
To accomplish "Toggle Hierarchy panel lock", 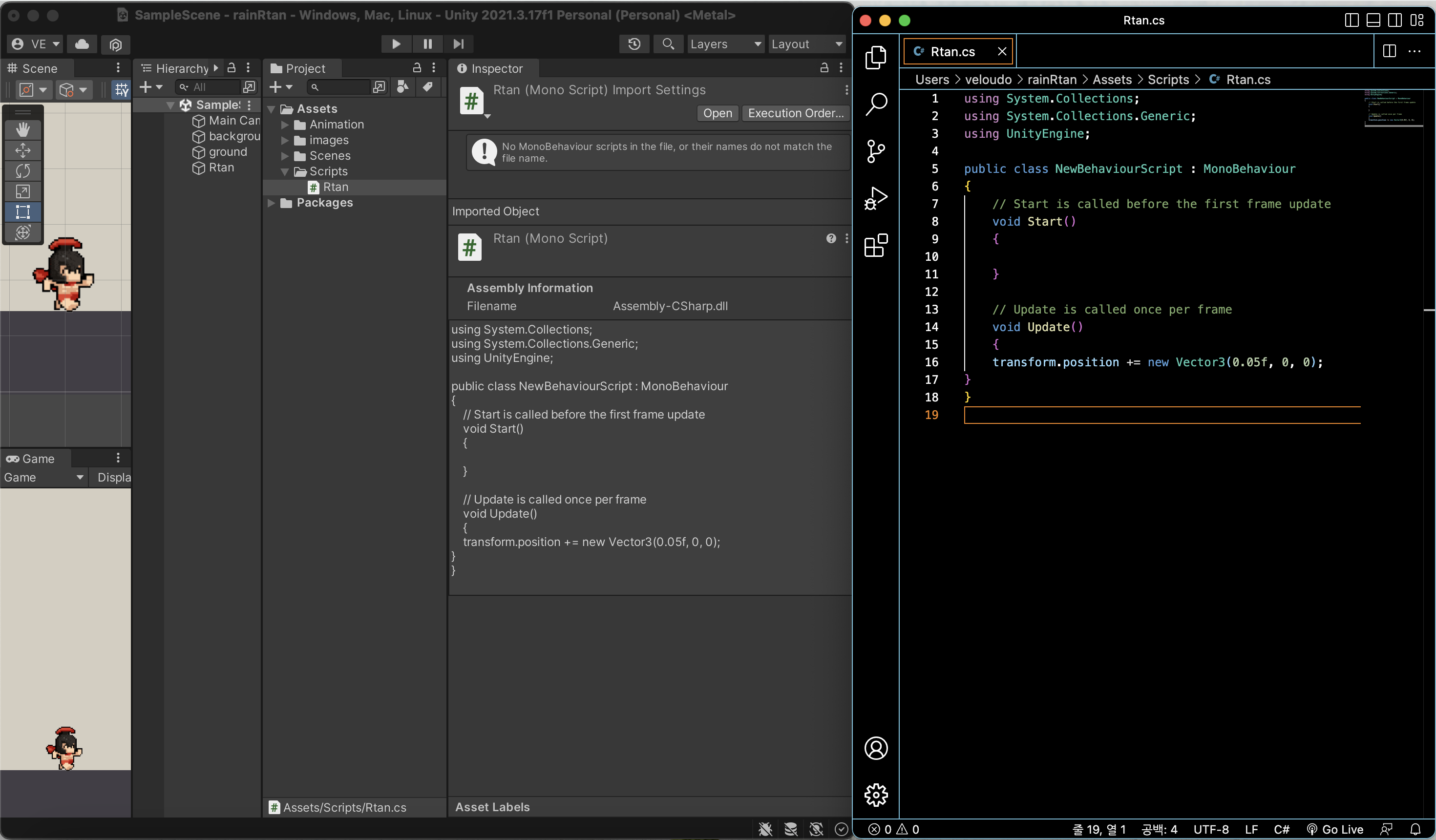I will tap(232, 68).
